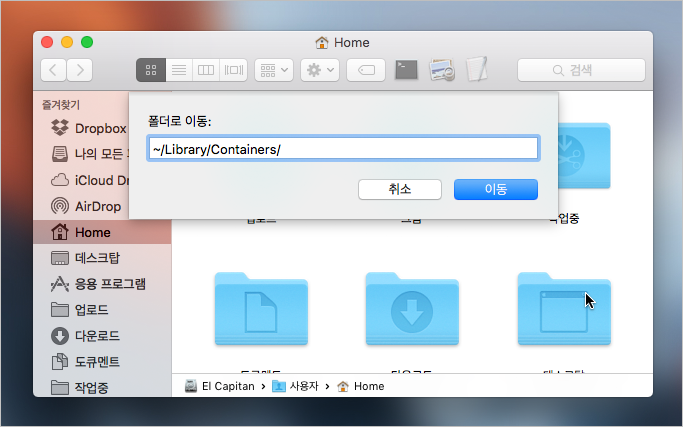Click El Capitan in the path bar
Screen dimensions: 683x427
pos(220,386)
